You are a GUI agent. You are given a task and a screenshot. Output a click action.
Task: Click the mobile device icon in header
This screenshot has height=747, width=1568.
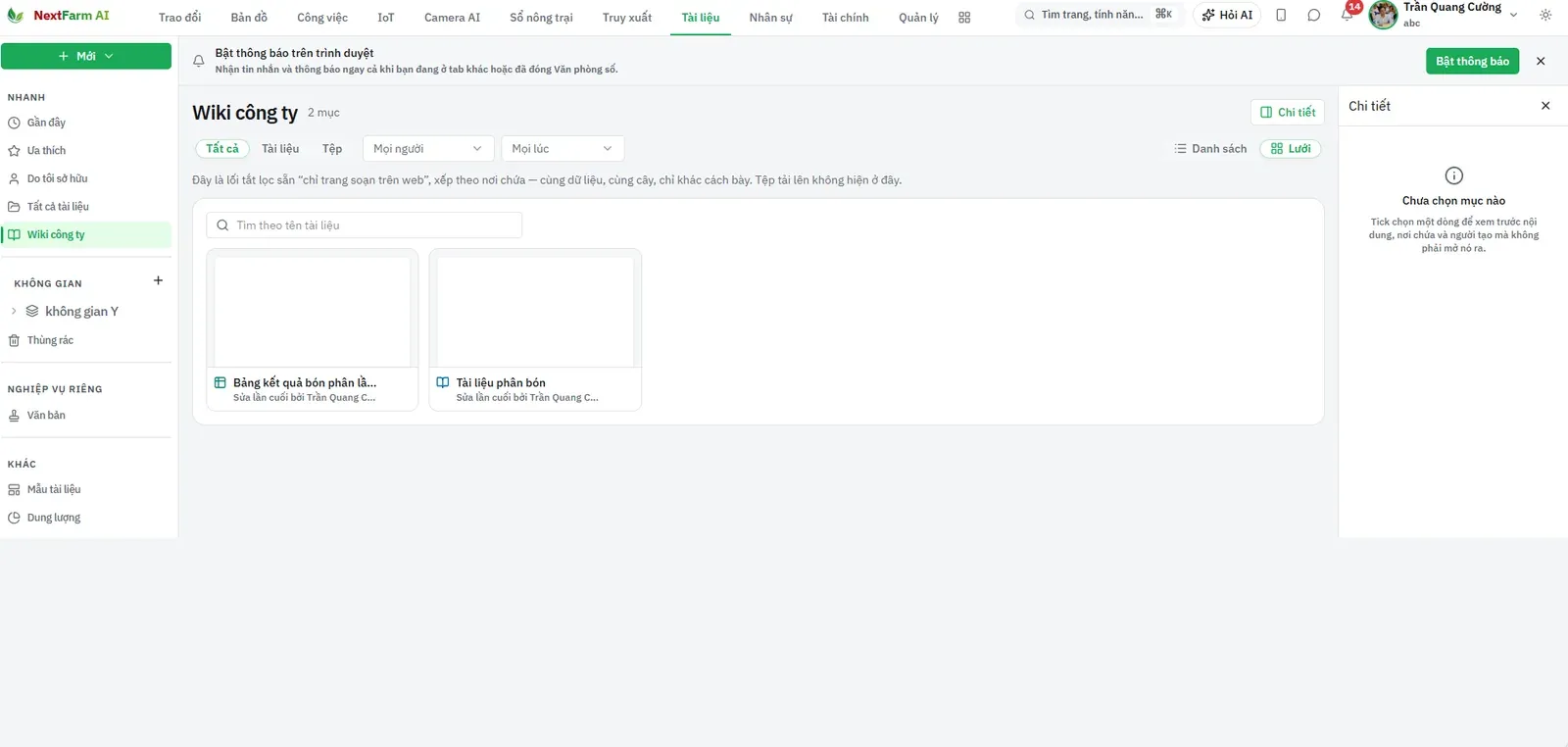(1281, 15)
